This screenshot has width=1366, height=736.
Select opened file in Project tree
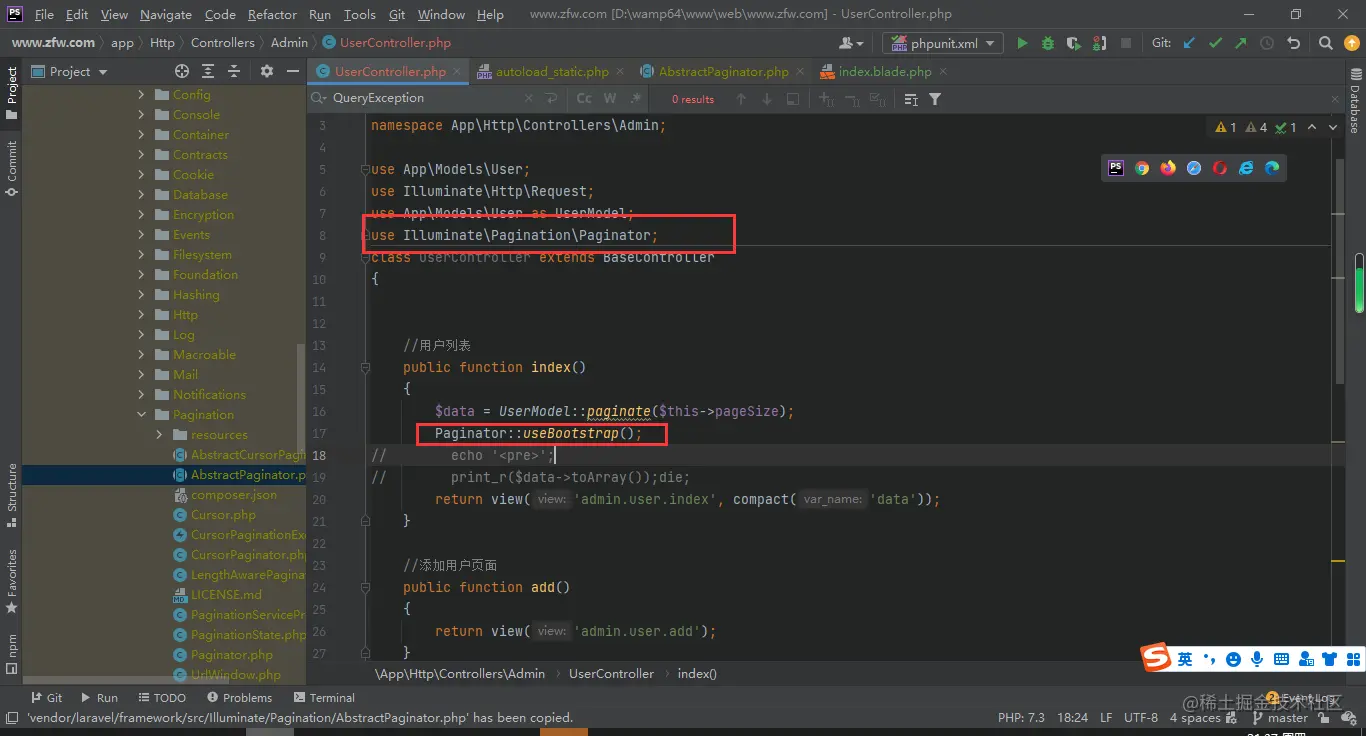click(x=182, y=71)
